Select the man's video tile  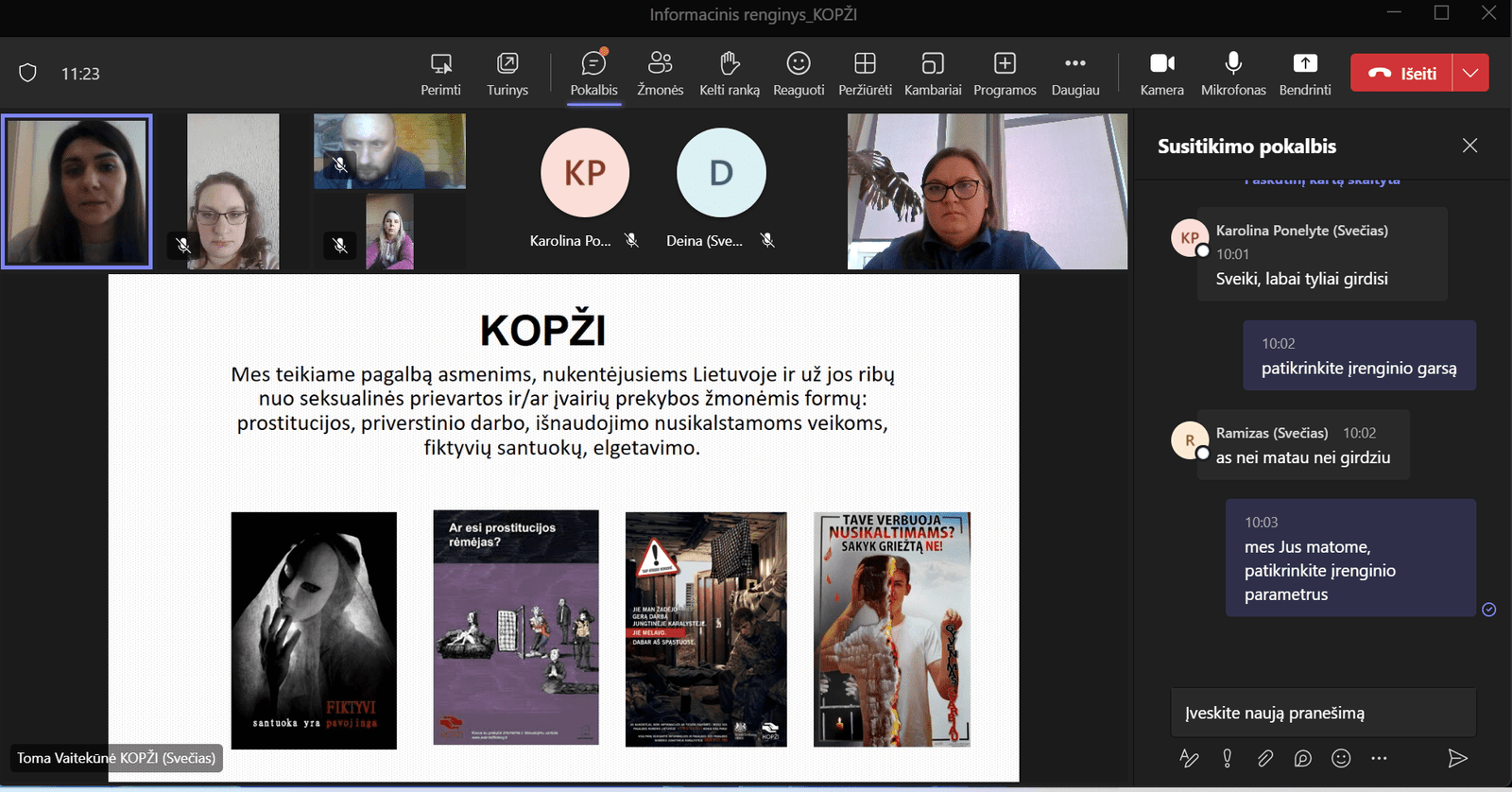389,151
